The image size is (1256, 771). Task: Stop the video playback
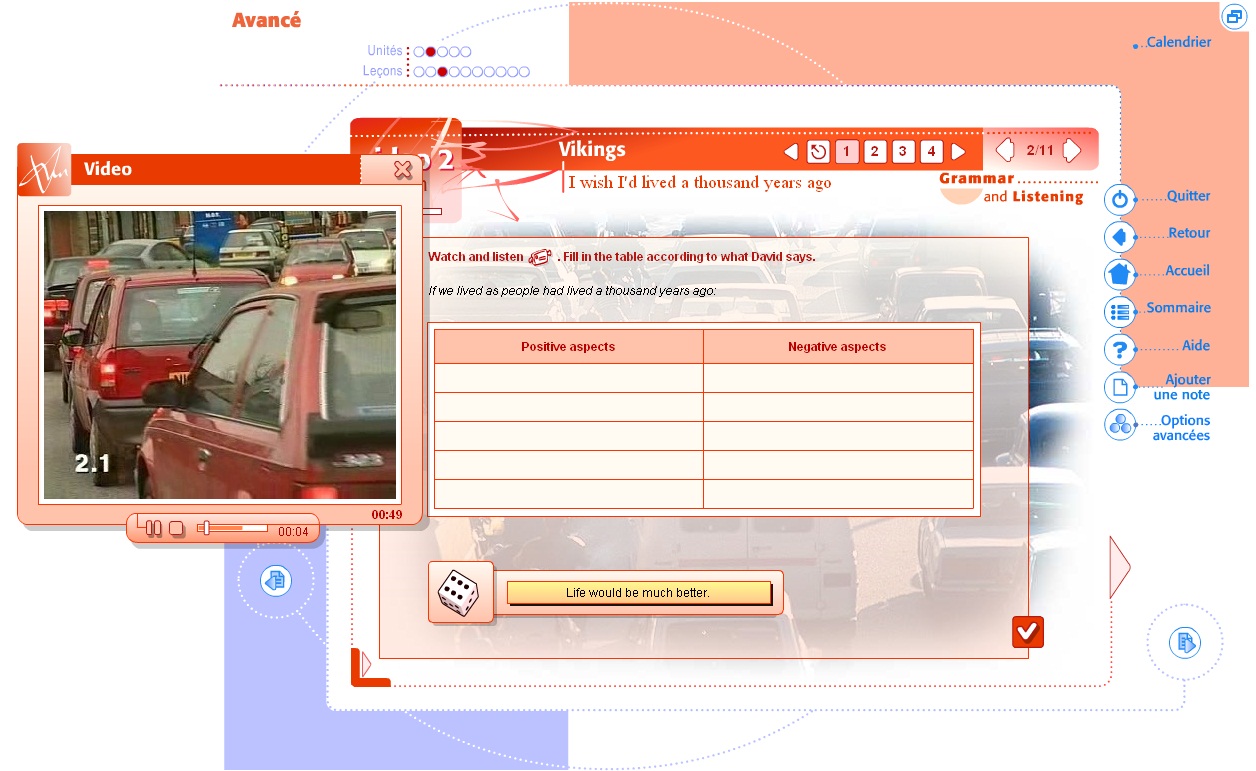point(176,528)
